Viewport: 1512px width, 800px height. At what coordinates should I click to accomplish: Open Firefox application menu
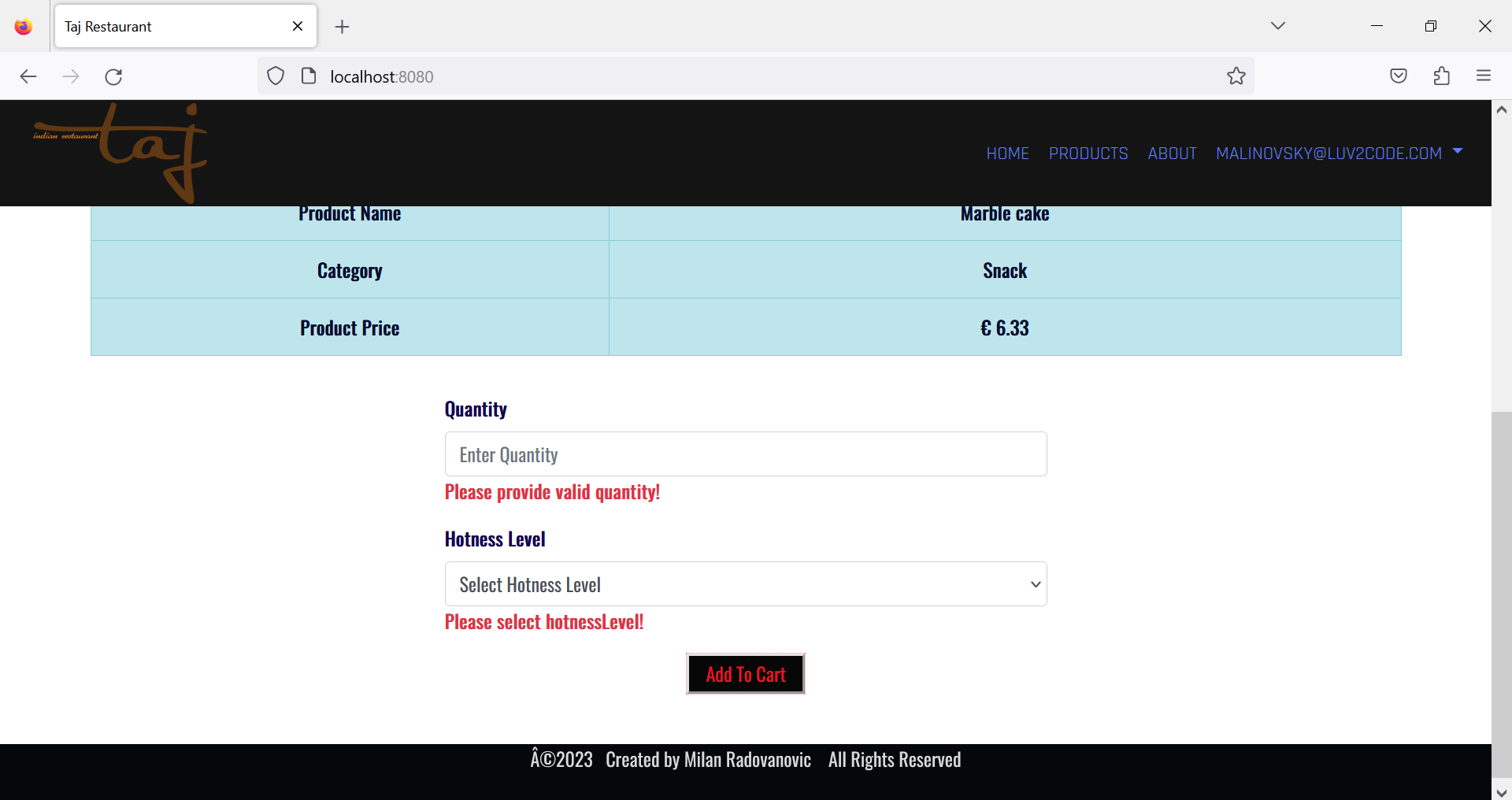tap(1484, 76)
